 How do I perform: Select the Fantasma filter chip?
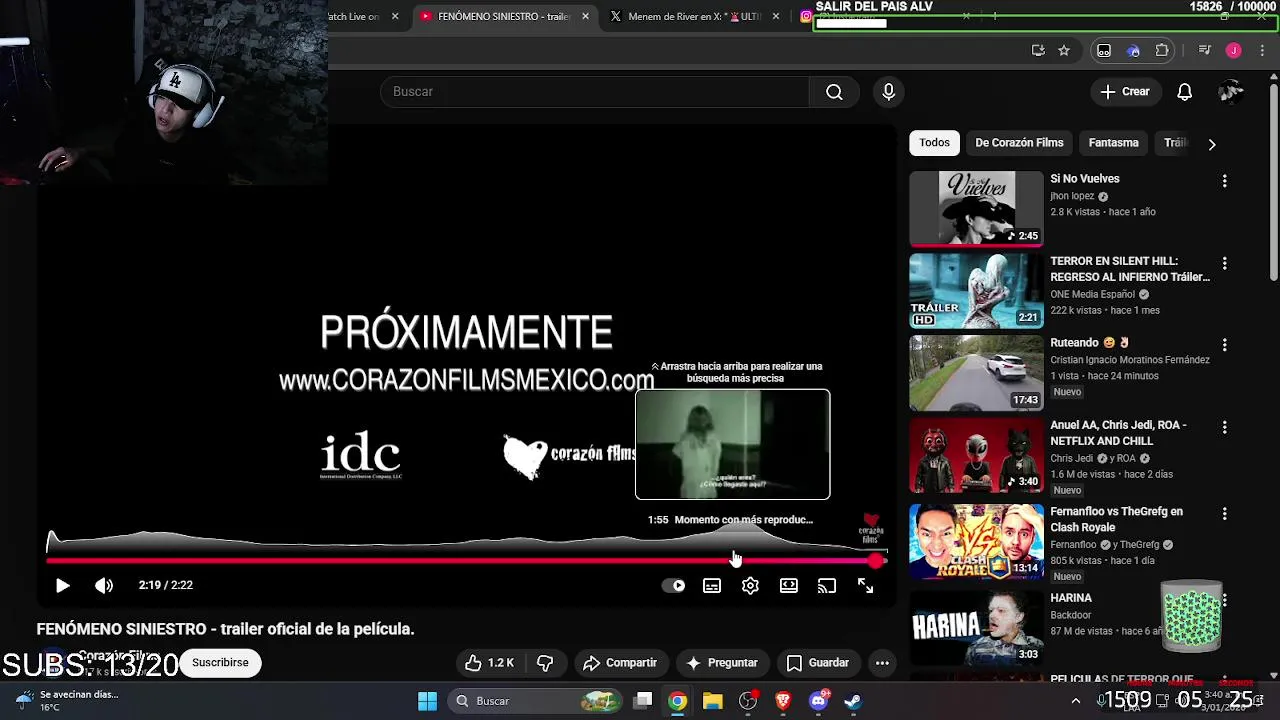(1113, 143)
